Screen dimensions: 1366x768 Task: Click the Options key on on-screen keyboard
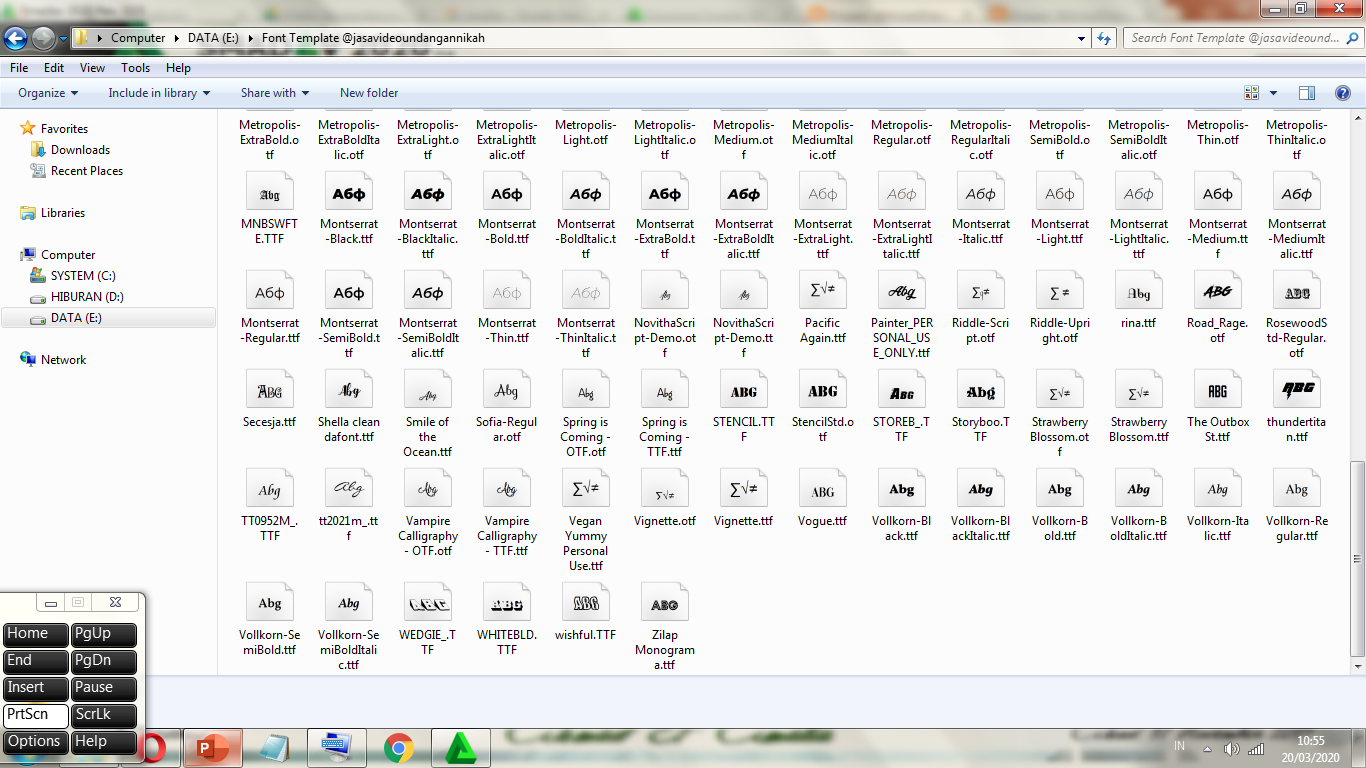click(x=36, y=742)
